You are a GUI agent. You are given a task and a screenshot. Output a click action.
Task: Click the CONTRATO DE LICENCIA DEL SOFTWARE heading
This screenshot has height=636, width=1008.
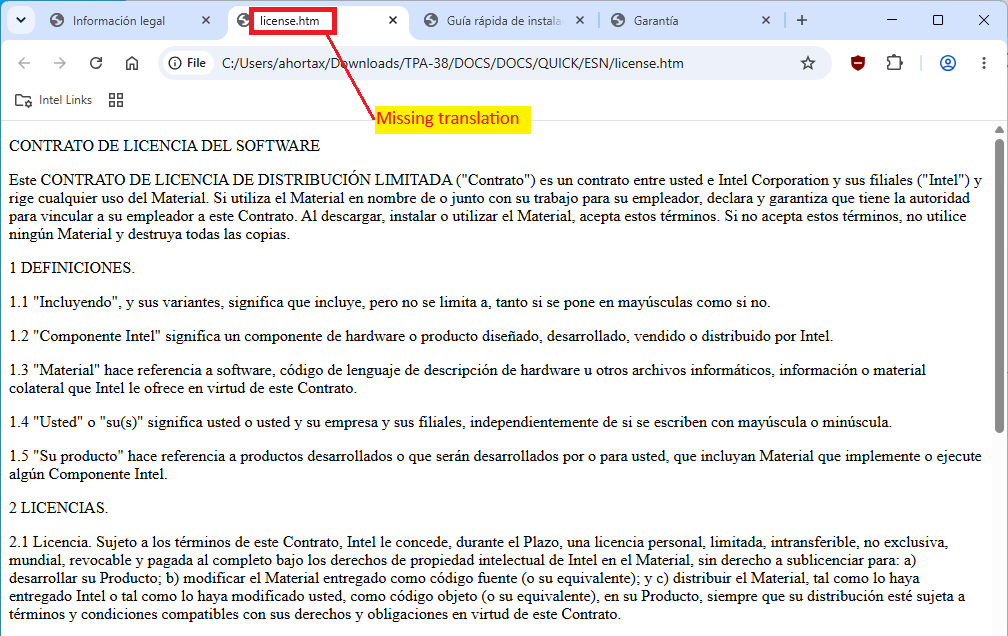[165, 146]
